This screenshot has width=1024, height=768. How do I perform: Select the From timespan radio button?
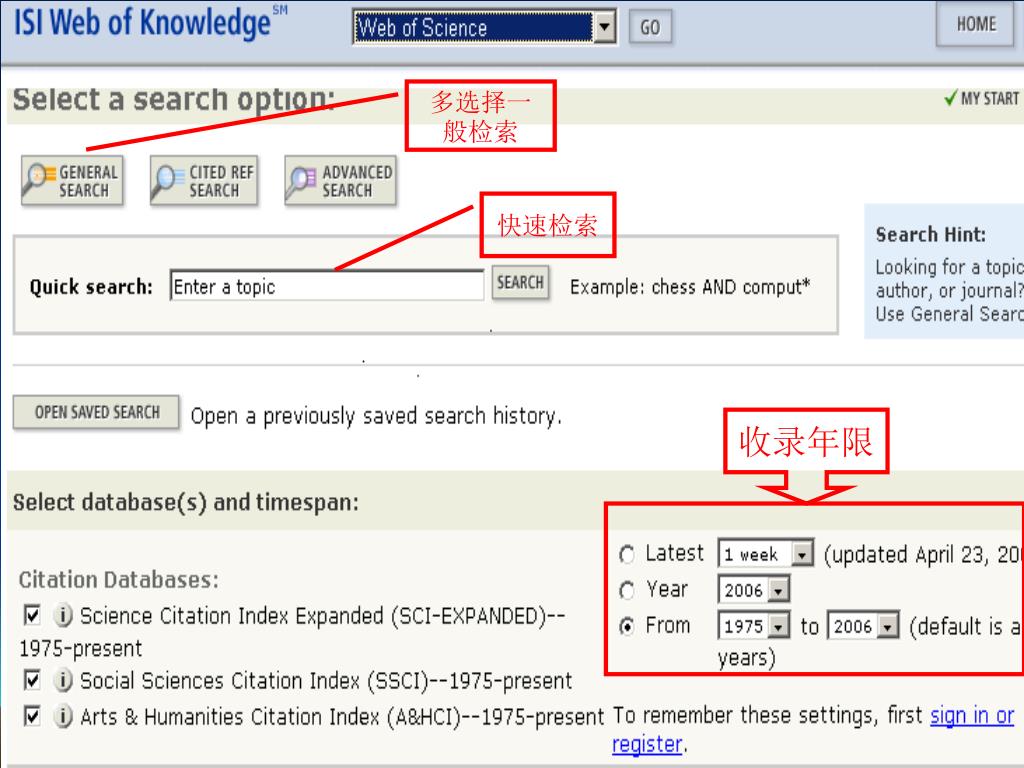click(x=627, y=627)
